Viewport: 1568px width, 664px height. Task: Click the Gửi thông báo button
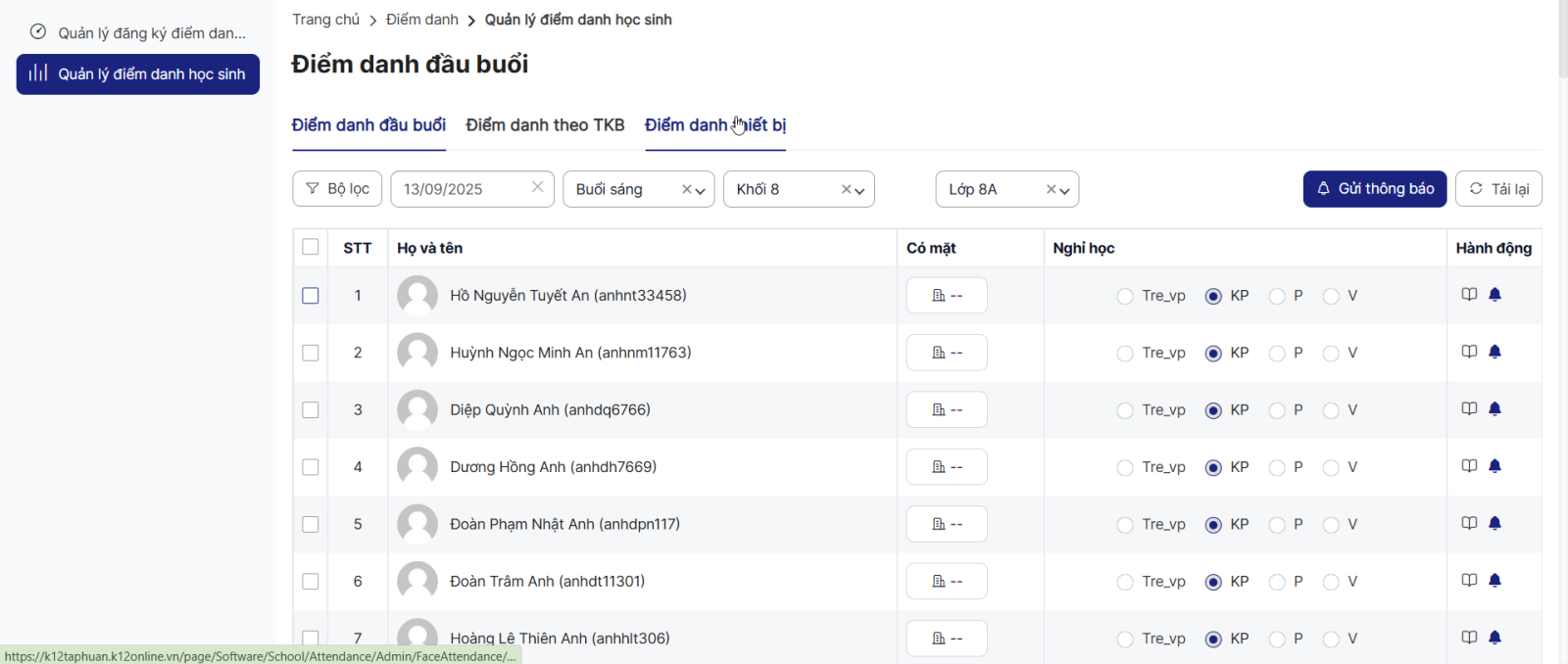pos(1374,189)
